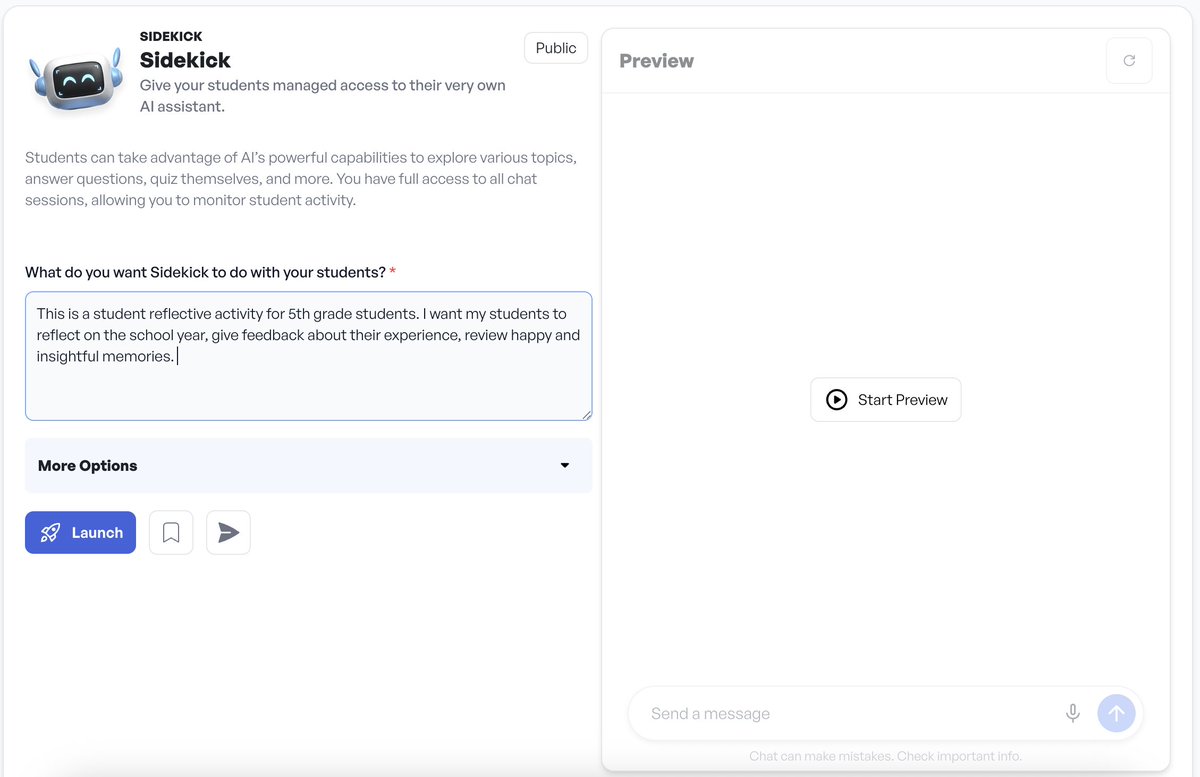1200x777 pixels.
Task: Expand the More Options section
Action: pos(308,466)
